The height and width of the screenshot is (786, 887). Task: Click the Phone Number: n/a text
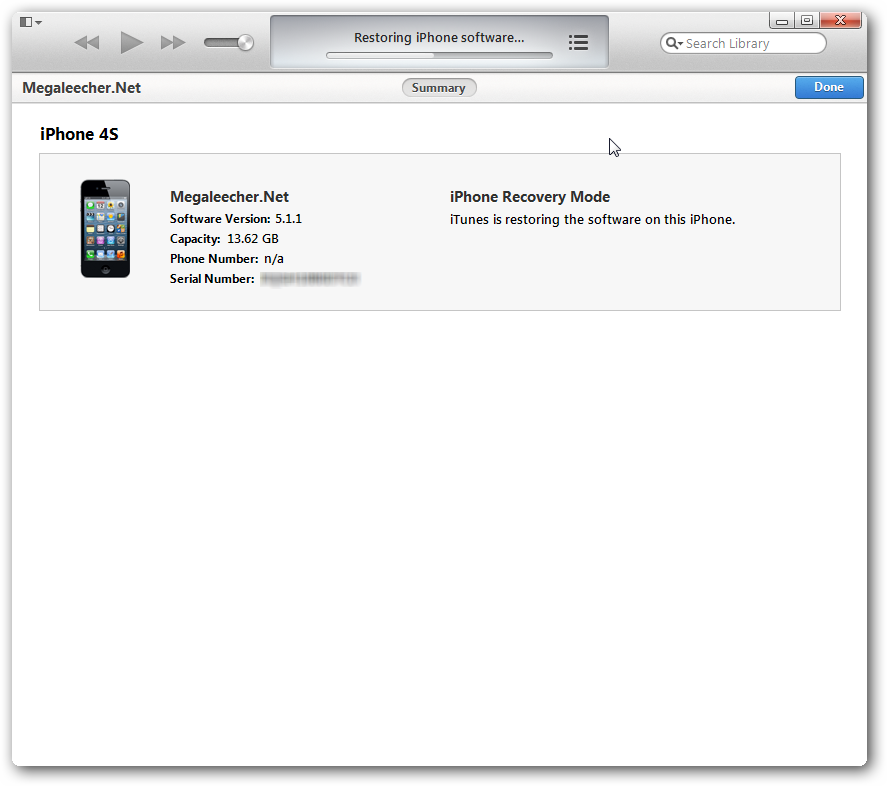227,259
